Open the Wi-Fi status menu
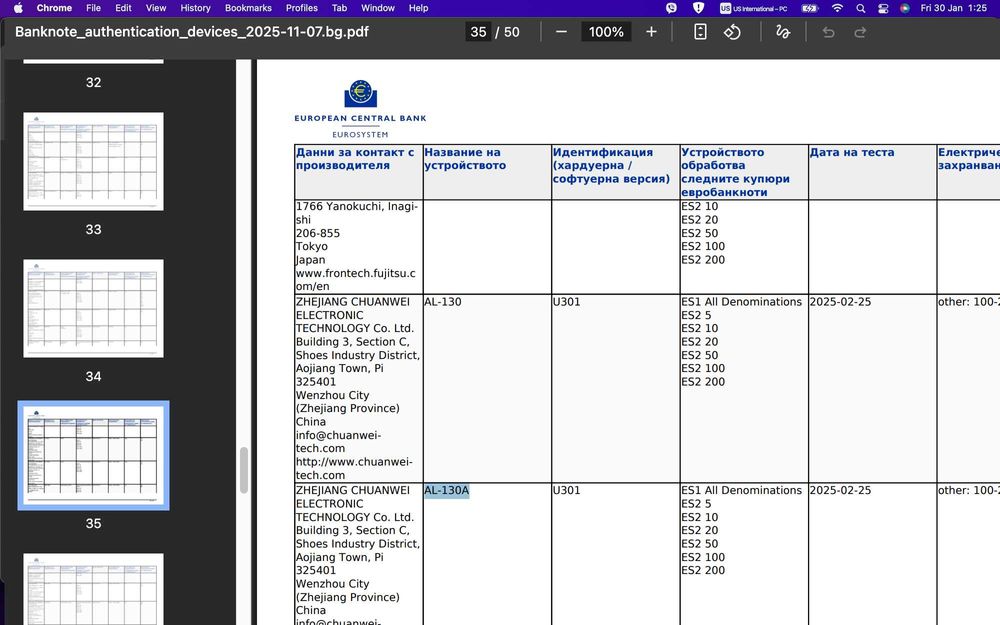This screenshot has height=625, width=1000. [837, 8]
